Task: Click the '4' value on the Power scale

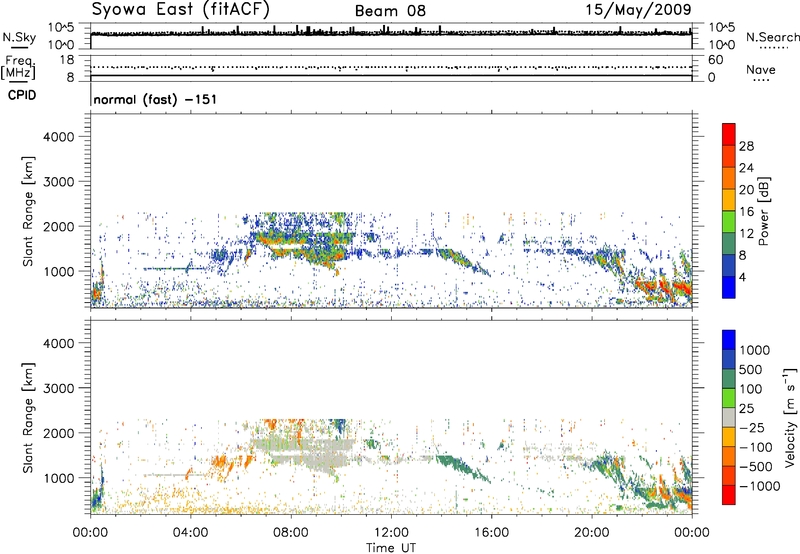Action: 742,278
